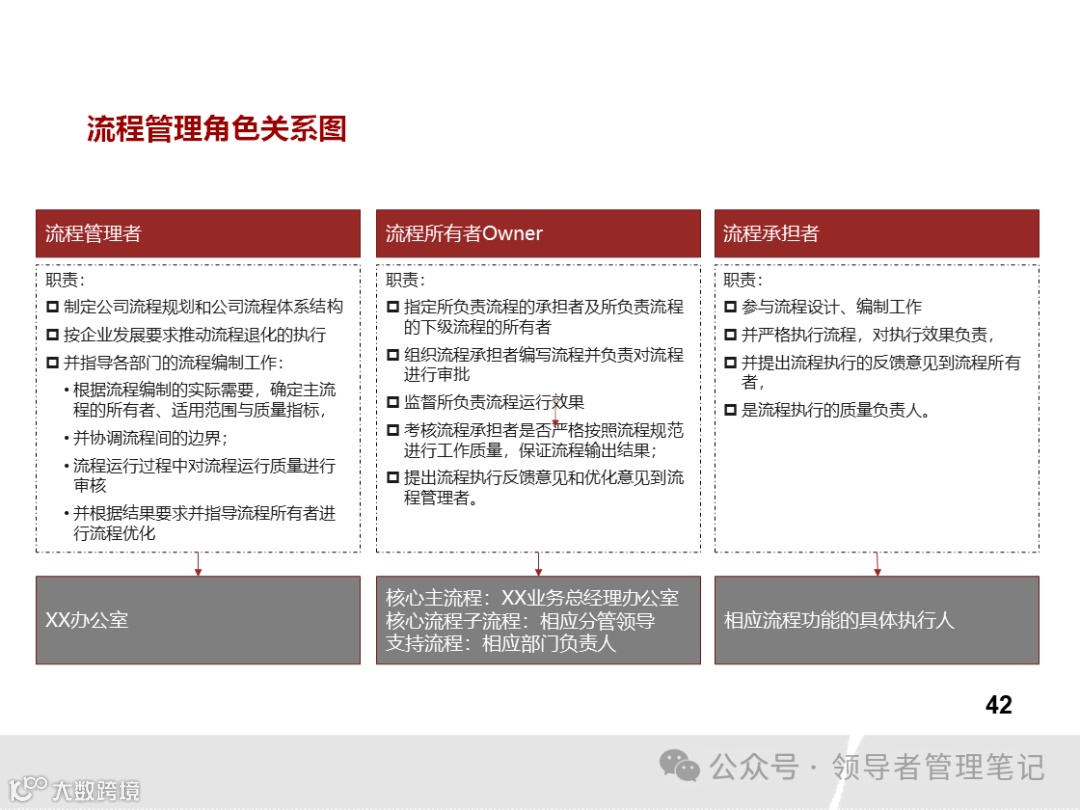Click the 指定所负责流程的承担者 bullet
The height and width of the screenshot is (810, 1080).
(x=535, y=316)
